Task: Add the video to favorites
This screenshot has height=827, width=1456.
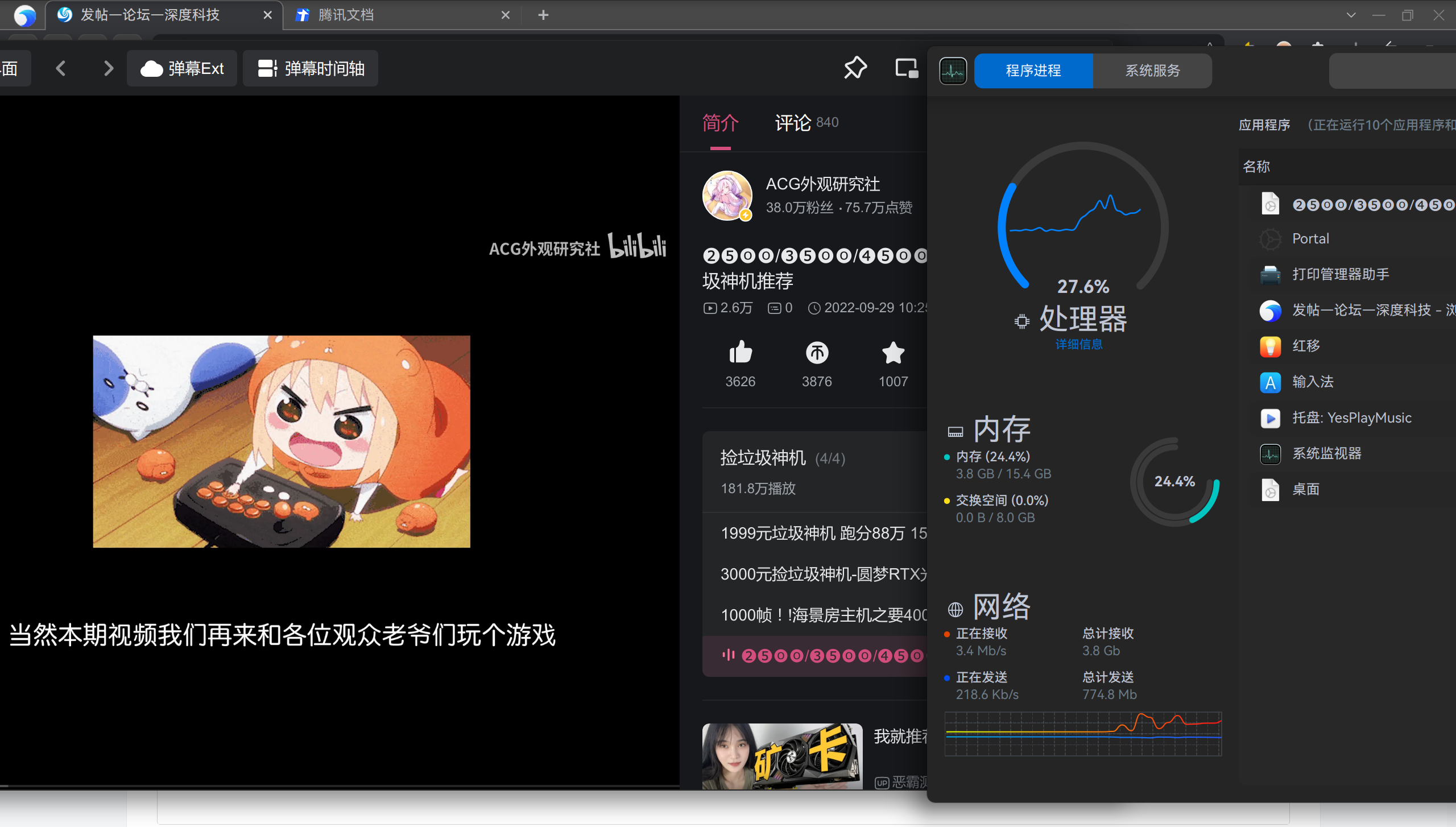Action: (892, 353)
